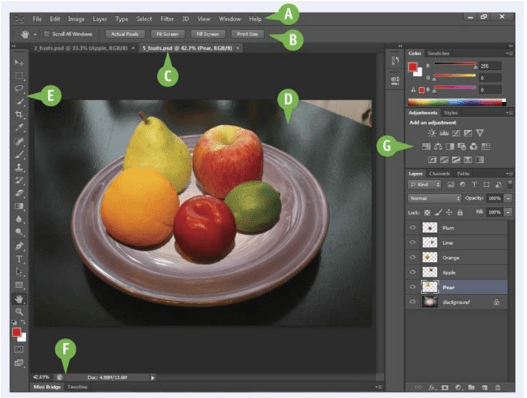The image size is (527, 398).
Task: Click the Delete layer trash icon
Action: click(x=498, y=387)
